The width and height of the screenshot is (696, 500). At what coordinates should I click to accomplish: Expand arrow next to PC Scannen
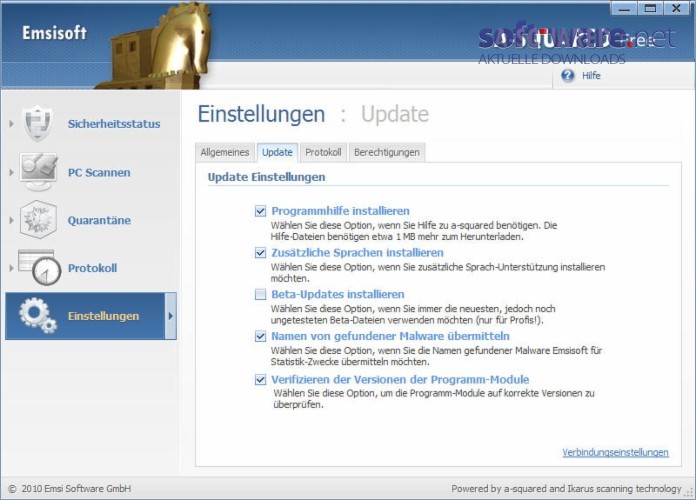[11, 172]
